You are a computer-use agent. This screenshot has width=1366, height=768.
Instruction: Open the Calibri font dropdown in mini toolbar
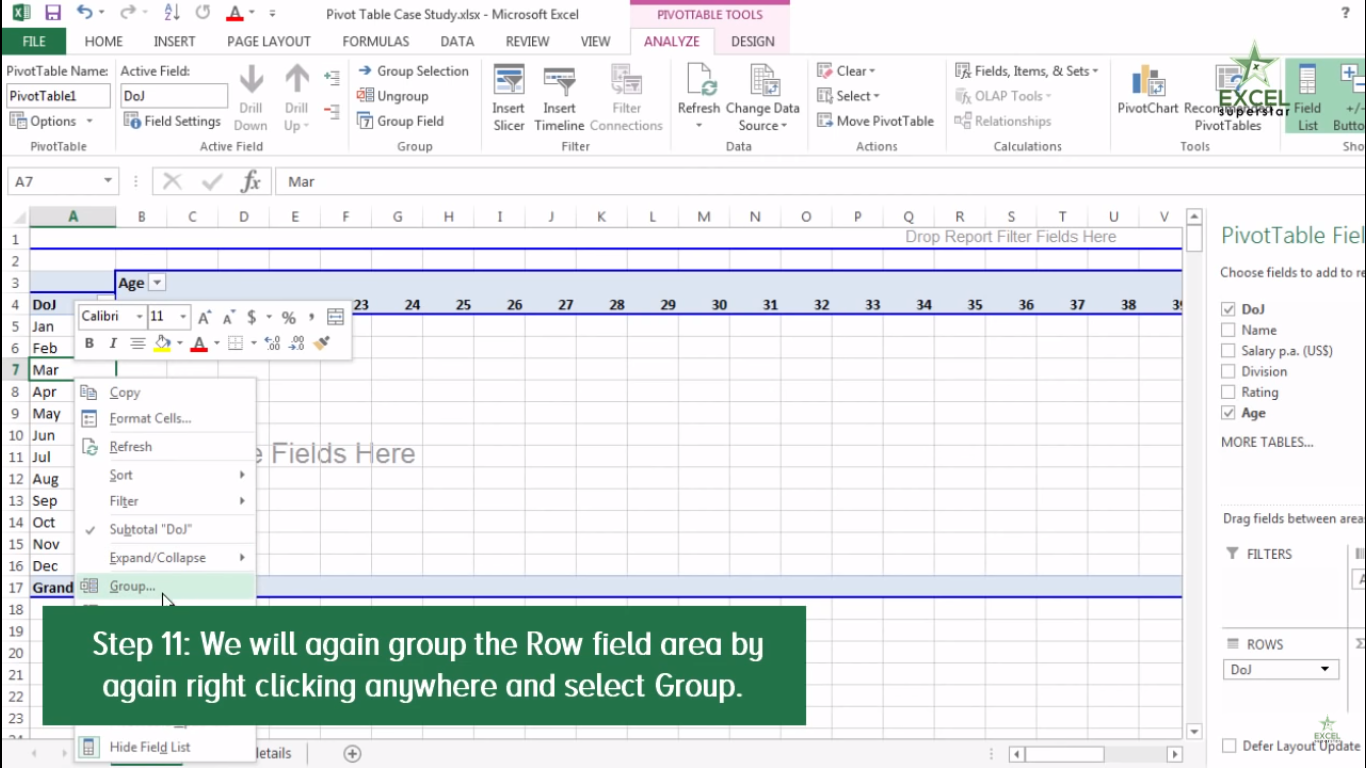click(139, 317)
